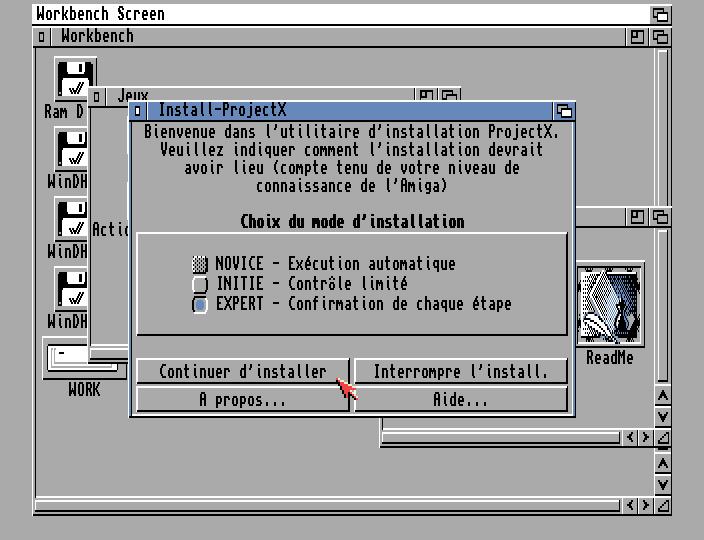Select the first WinDH disk icon
The width and height of the screenshot is (704, 540).
pyautogui.click(x=72, y=149)
